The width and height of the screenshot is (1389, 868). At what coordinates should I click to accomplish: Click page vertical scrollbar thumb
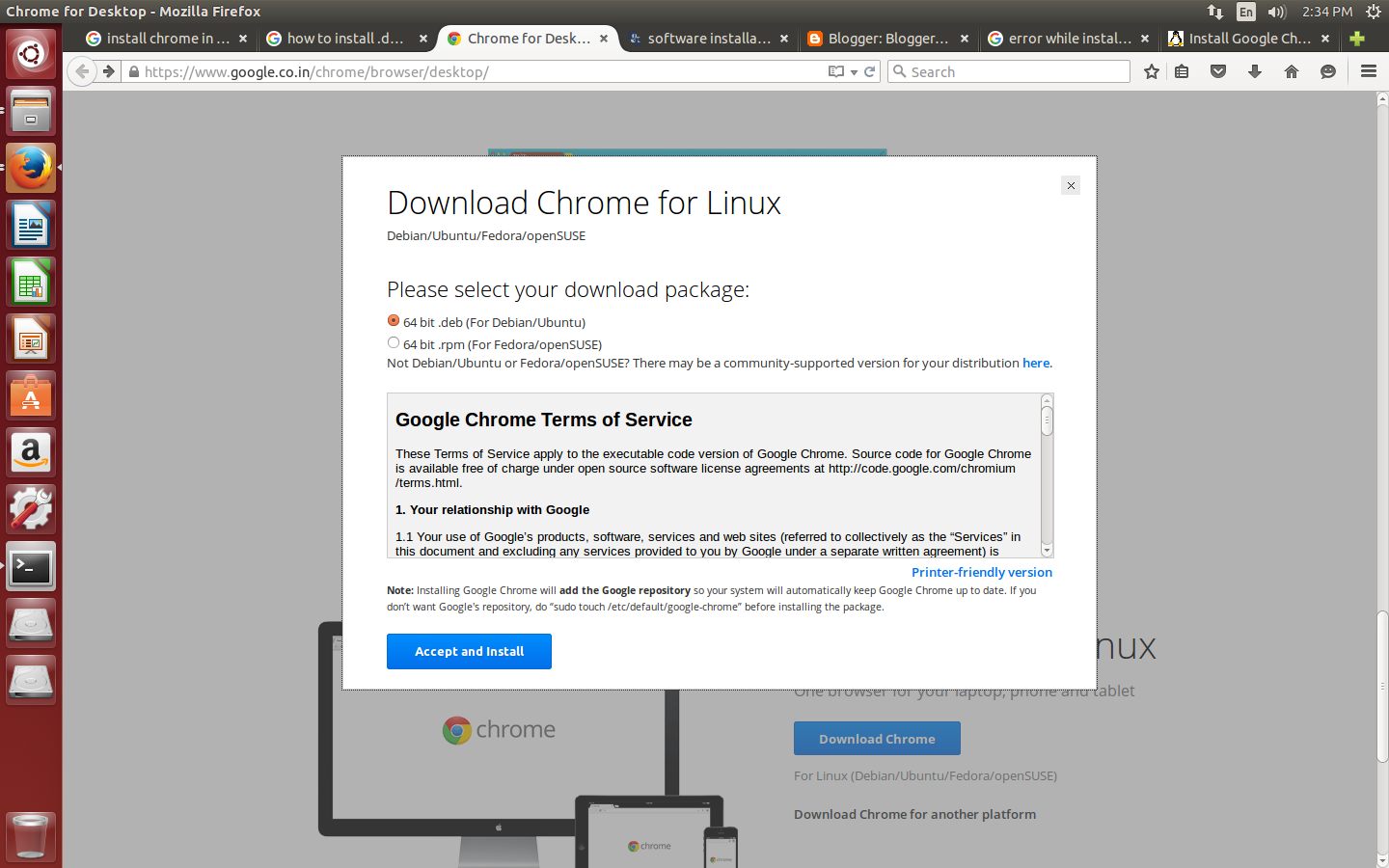[x=1382, y=687]
